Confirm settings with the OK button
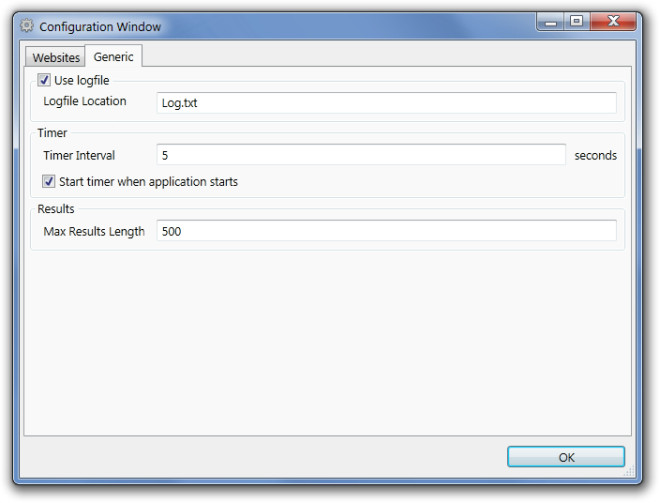Image resolution: width=660 pixels, height=503 pixels. (566, 457)
